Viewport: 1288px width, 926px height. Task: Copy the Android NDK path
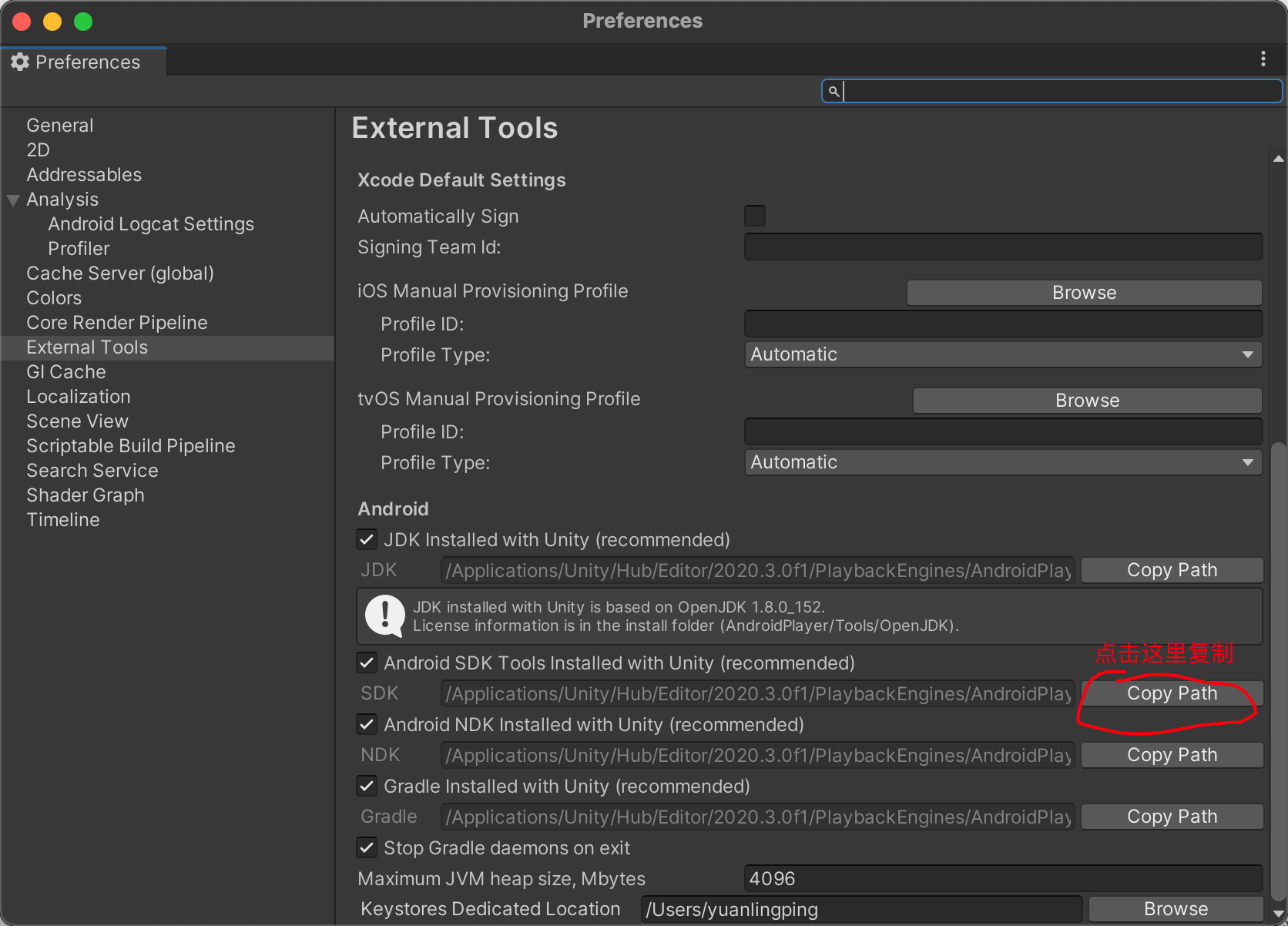(x=1172, y=754)
